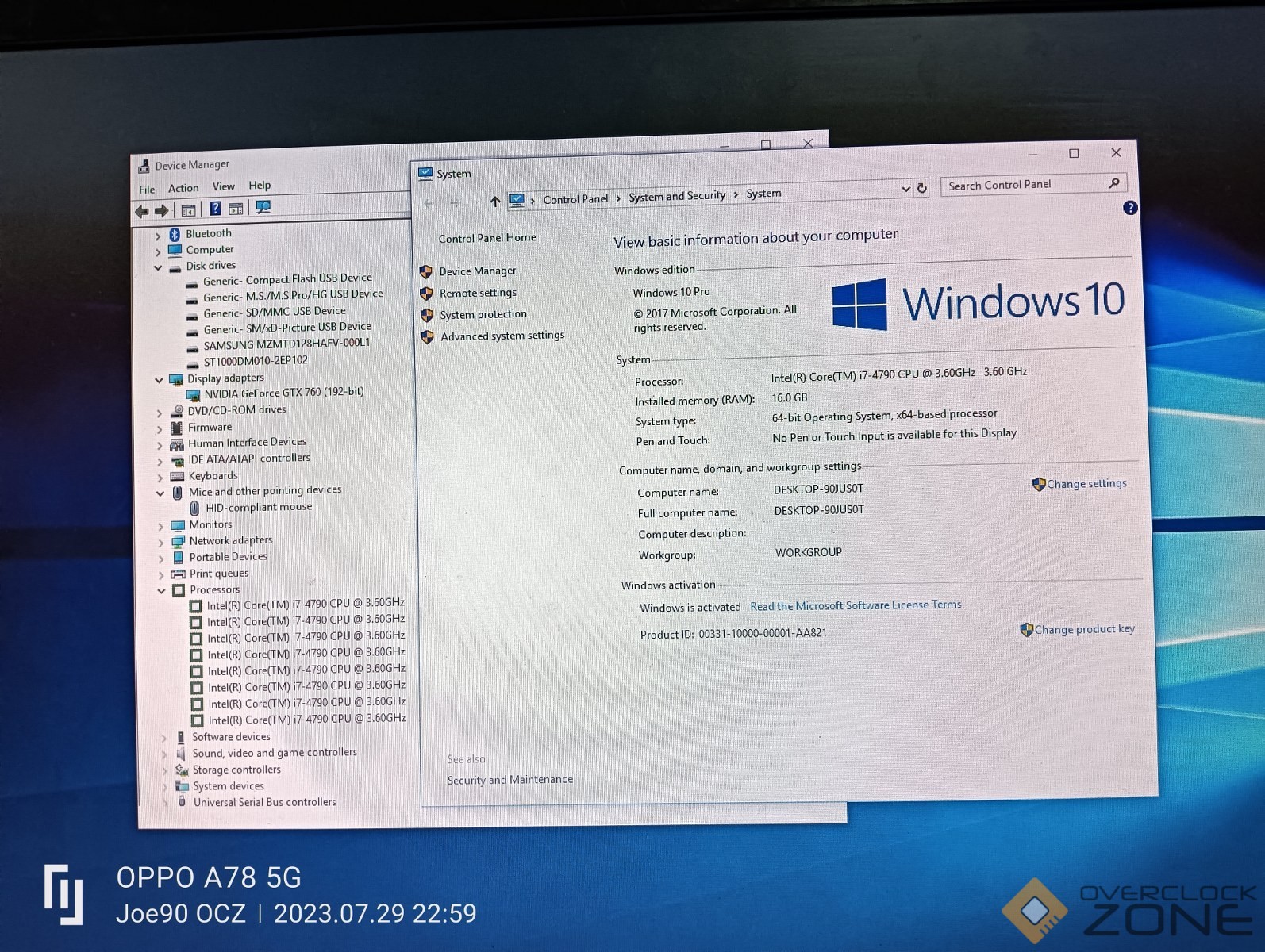The width and height of the screenshot is (1265, 952).
Task: Open the Action menu in Device Manager
Action: (x=183, y=188)
